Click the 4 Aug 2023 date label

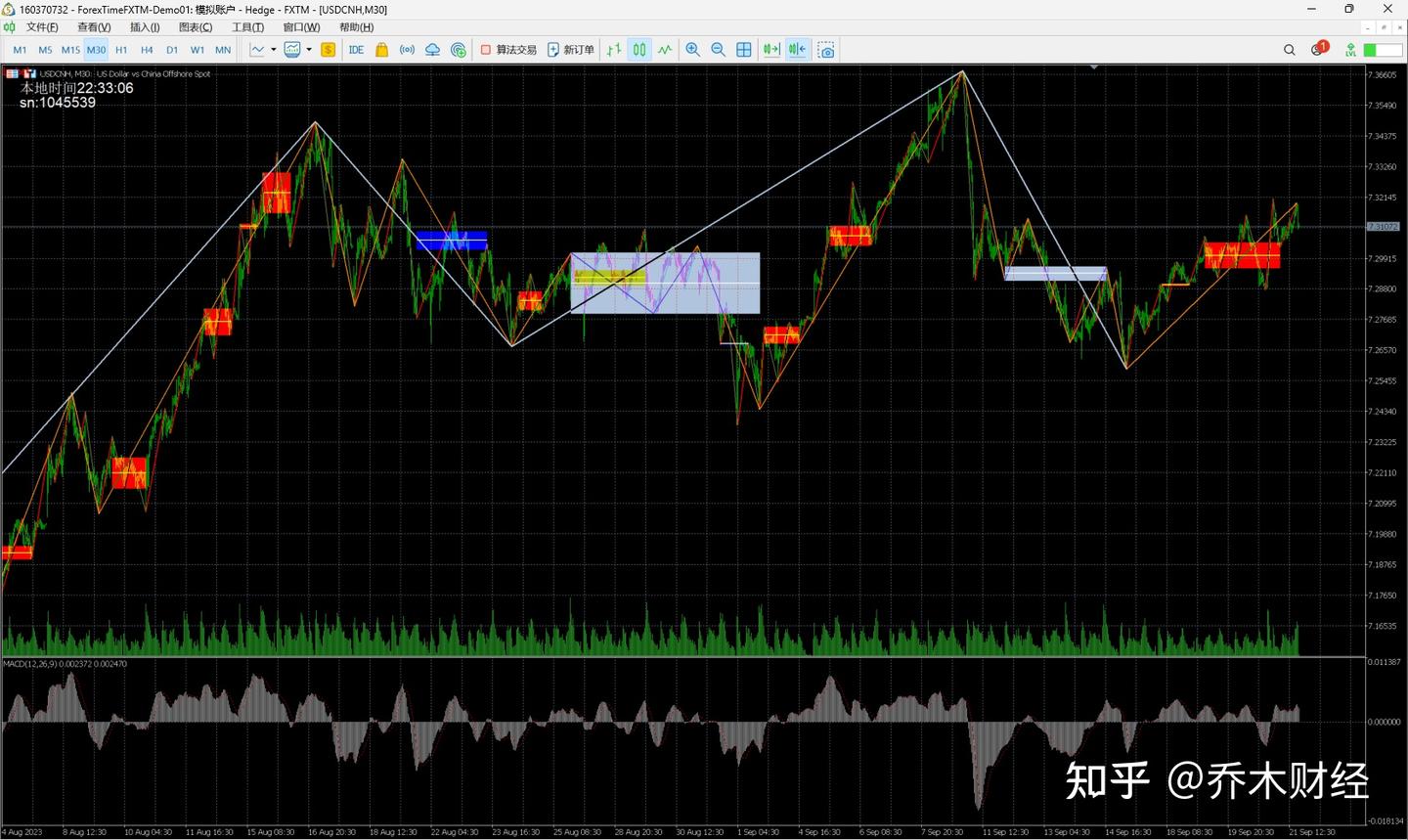22,832
